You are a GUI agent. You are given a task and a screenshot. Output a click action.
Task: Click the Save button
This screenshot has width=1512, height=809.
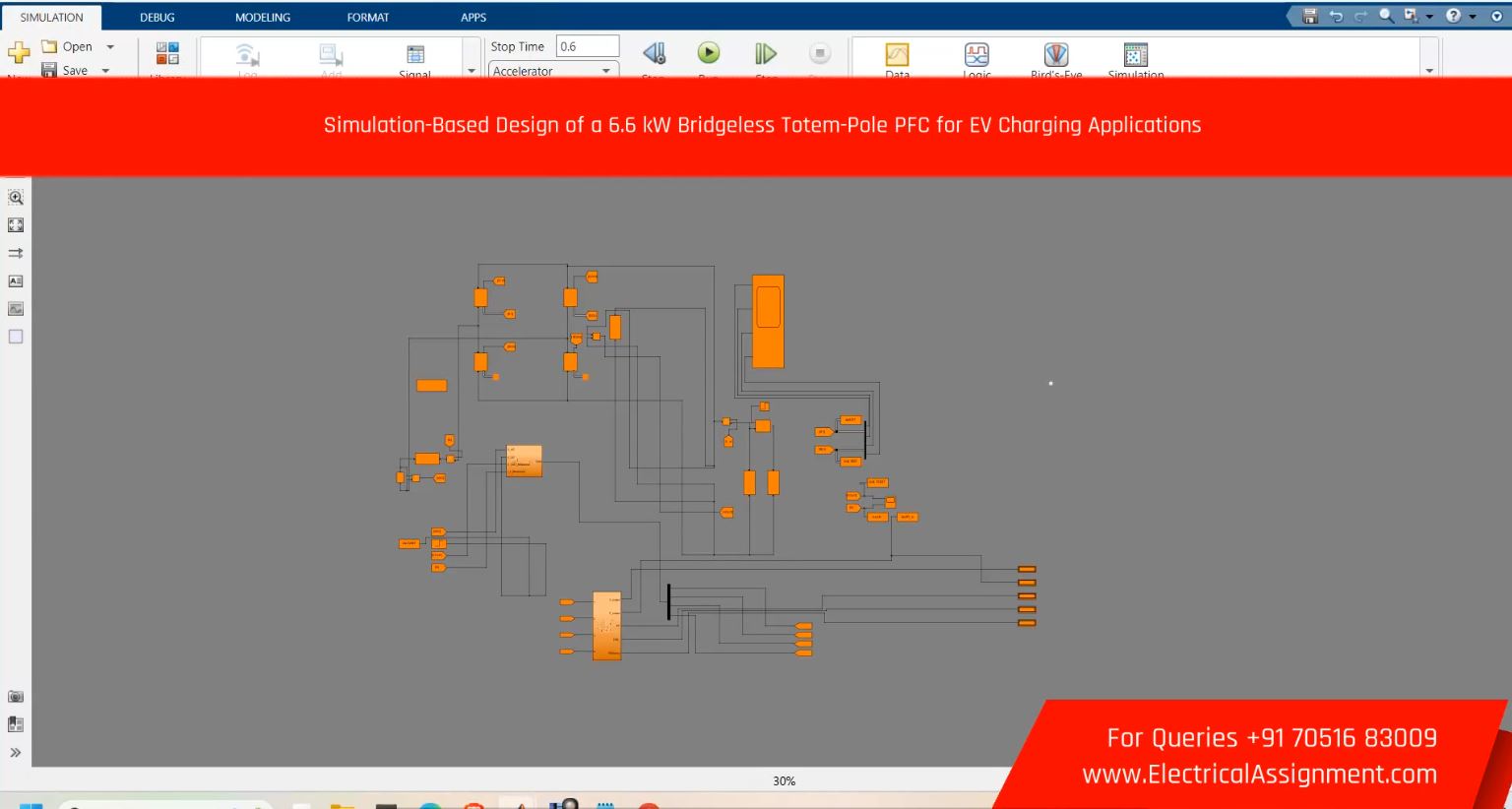tap(65, 70)
